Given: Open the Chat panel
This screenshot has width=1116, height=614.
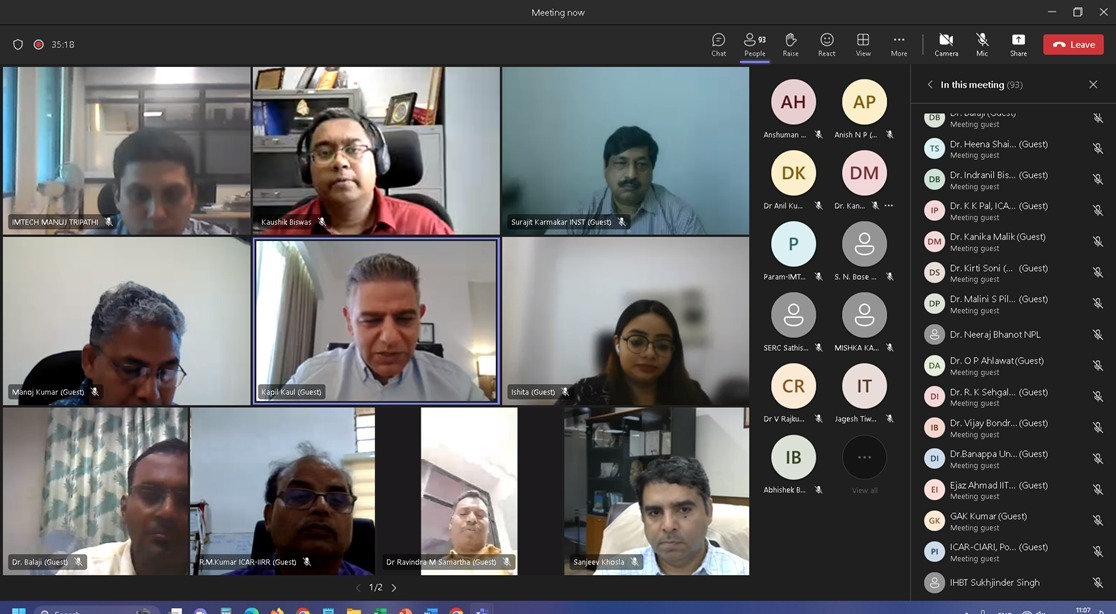Looking at the screenshot, I should click(718, 44).
